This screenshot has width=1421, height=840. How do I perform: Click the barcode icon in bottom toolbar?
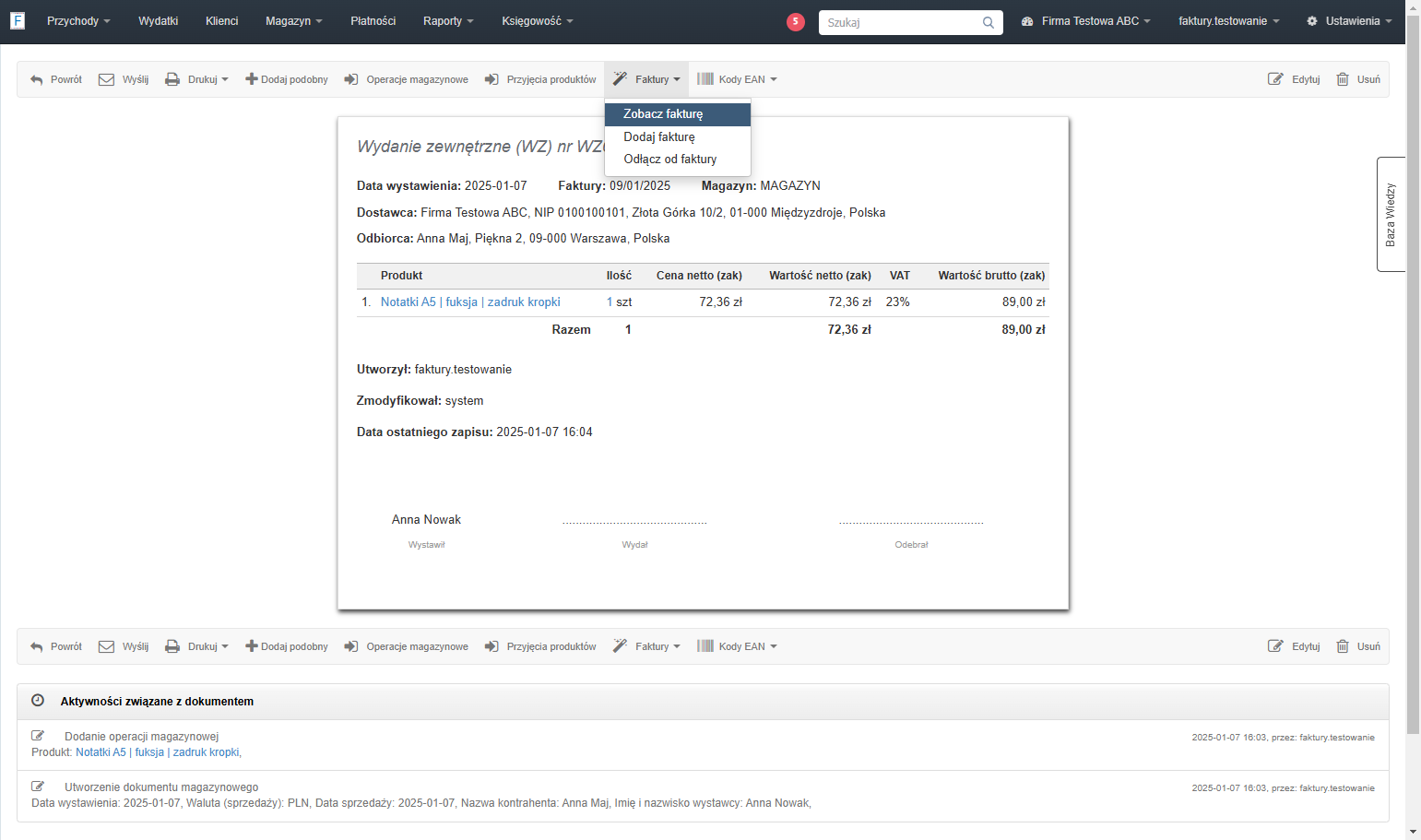705,646
